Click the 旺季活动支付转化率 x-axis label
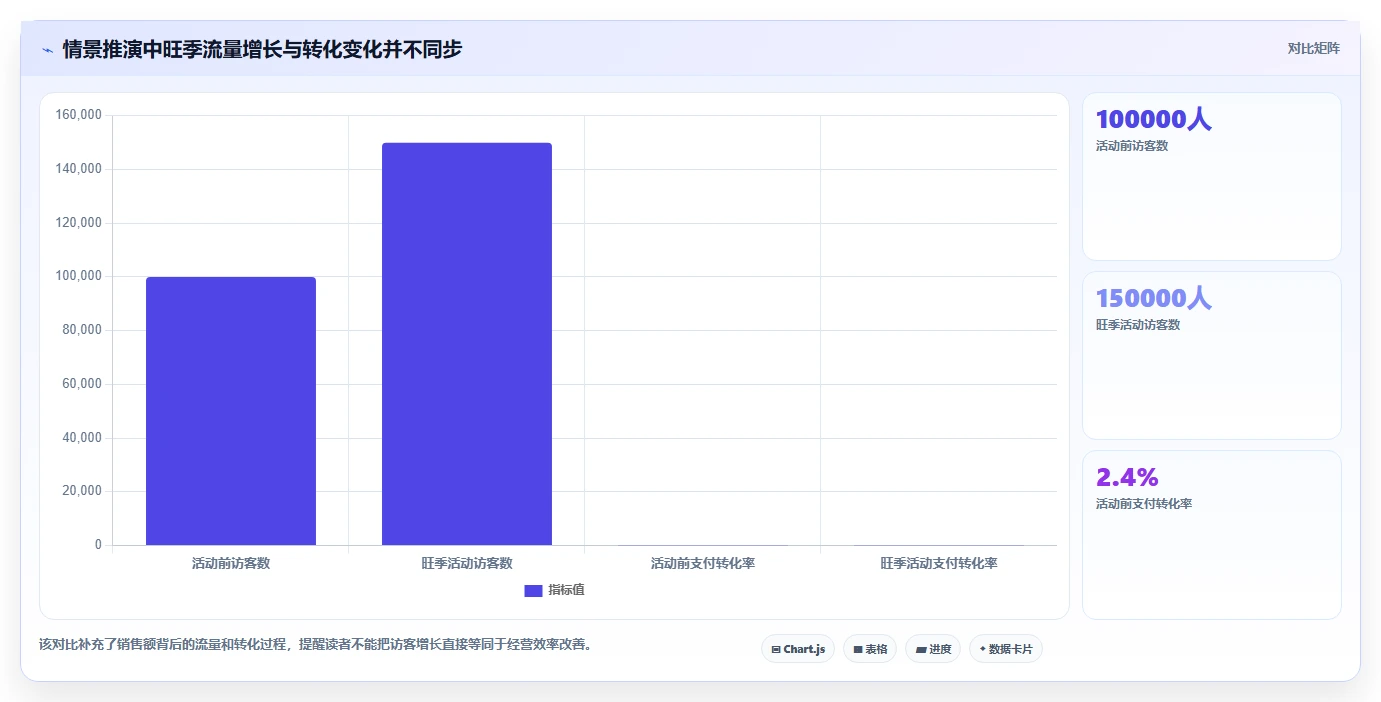Image resolution: width=1381 pixels, height=702 pixels. [939, 563]
